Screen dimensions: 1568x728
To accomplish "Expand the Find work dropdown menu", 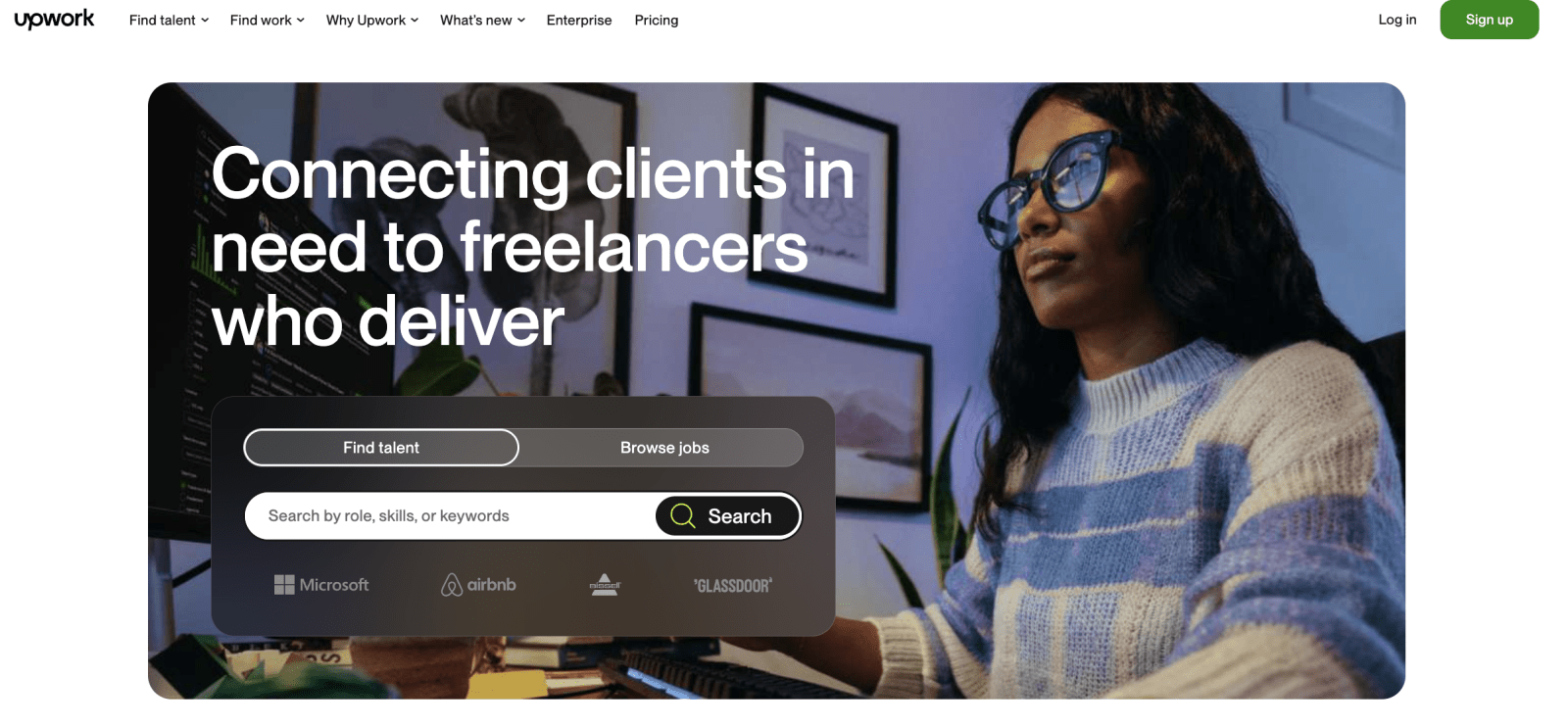I will (267, 20).
